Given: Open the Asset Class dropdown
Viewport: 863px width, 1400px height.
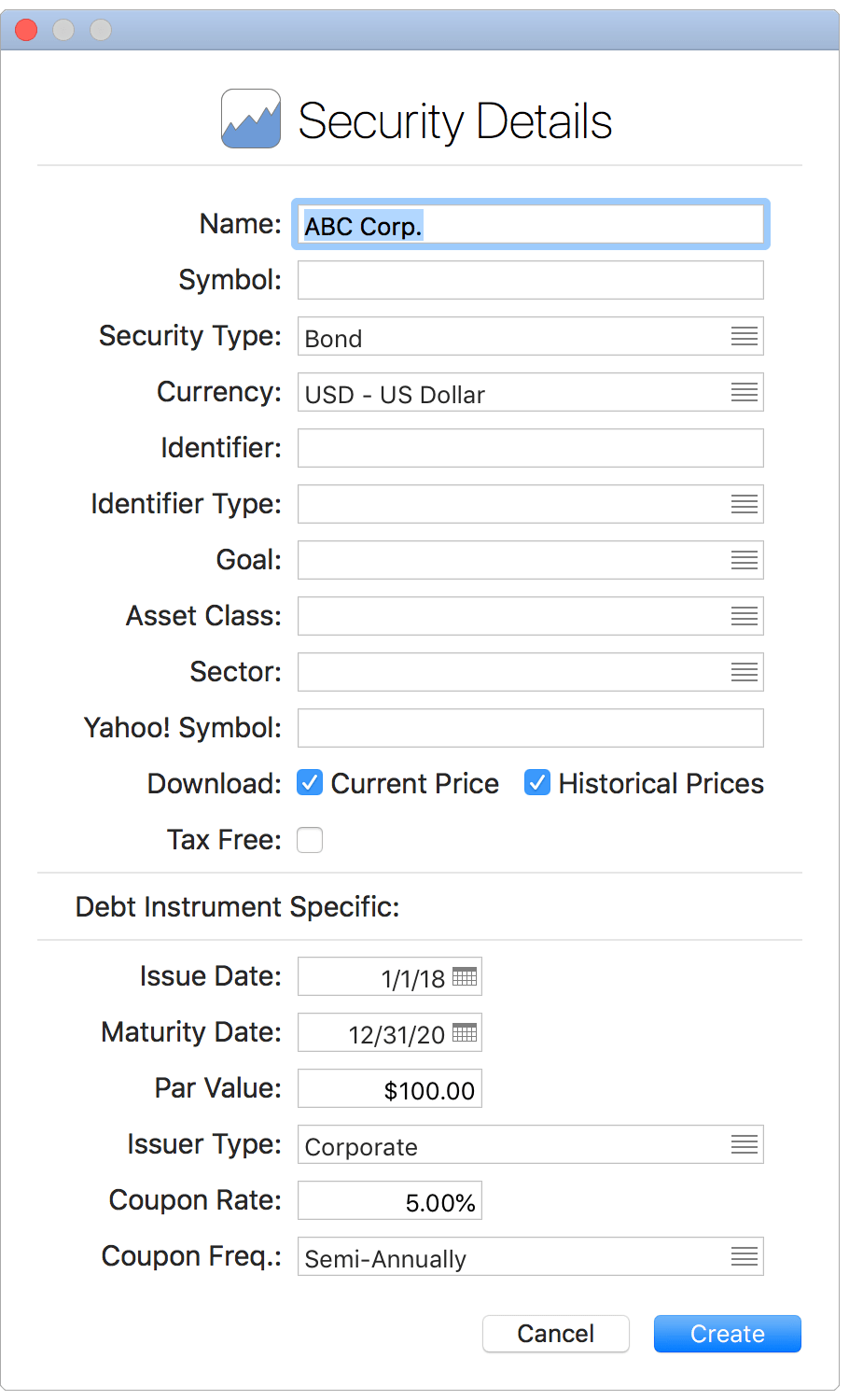Looking at the screenshot, I should (744, 616).
